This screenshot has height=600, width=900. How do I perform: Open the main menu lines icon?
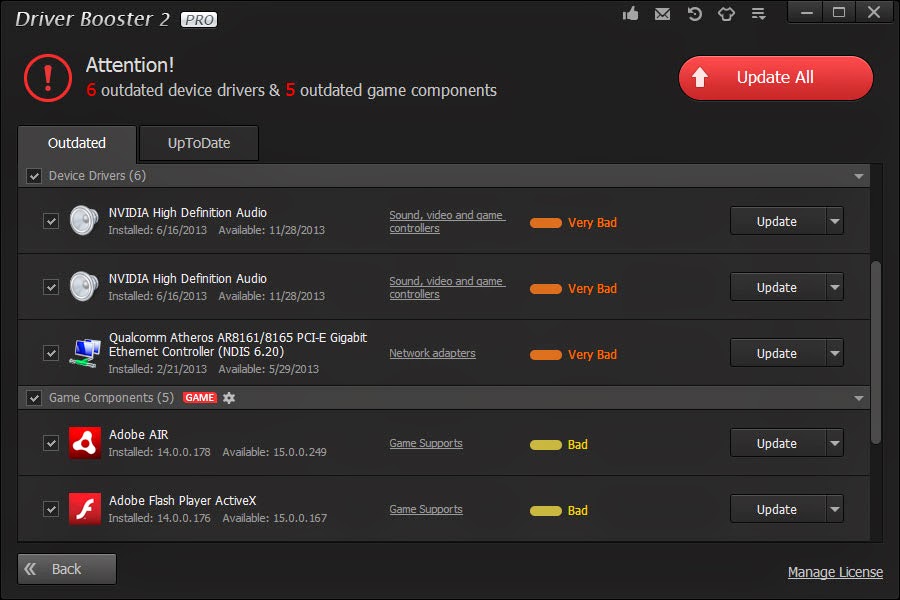[x=759, y=14]
